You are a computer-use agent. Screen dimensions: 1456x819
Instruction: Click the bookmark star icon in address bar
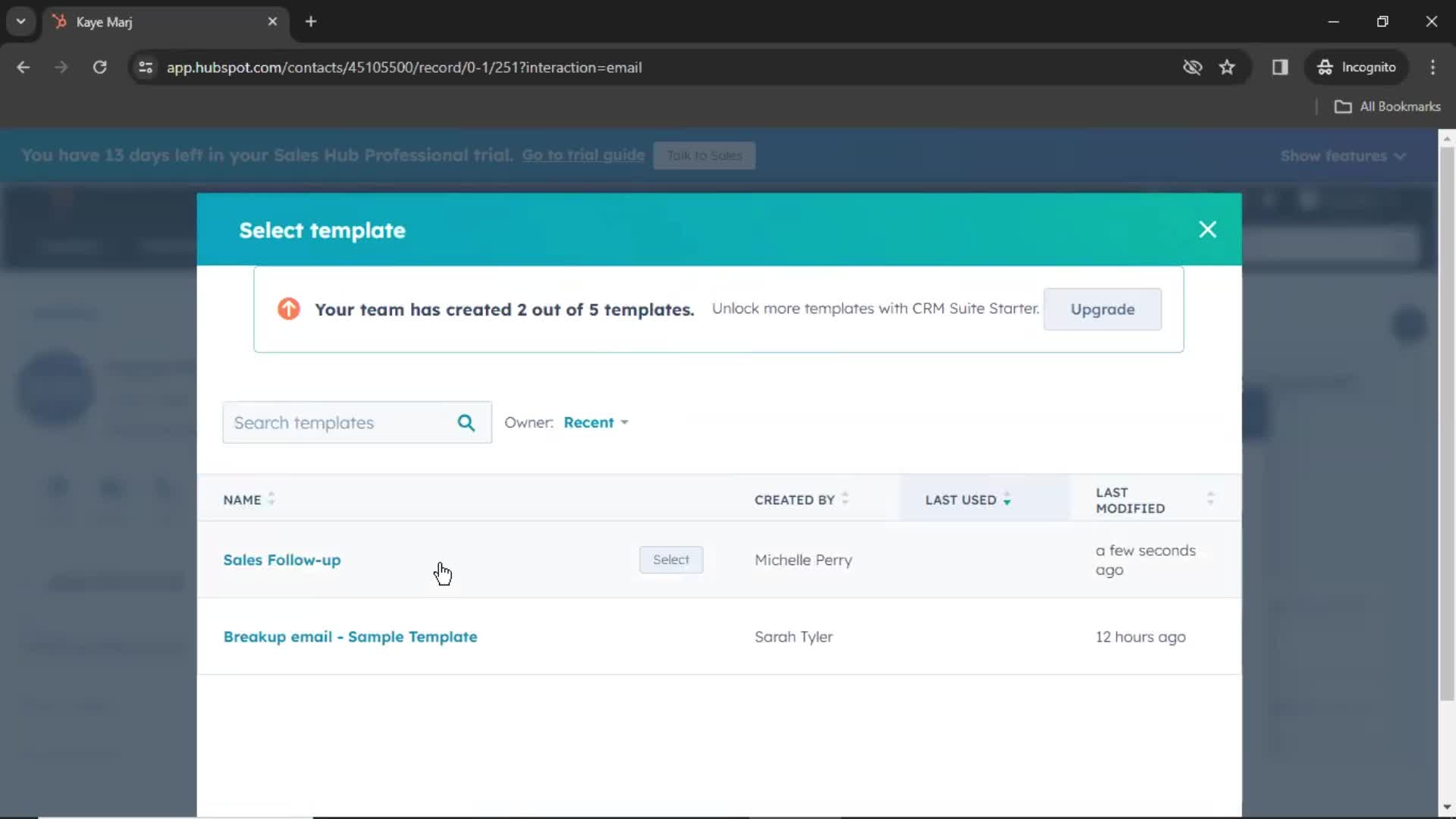(1227, 67)
